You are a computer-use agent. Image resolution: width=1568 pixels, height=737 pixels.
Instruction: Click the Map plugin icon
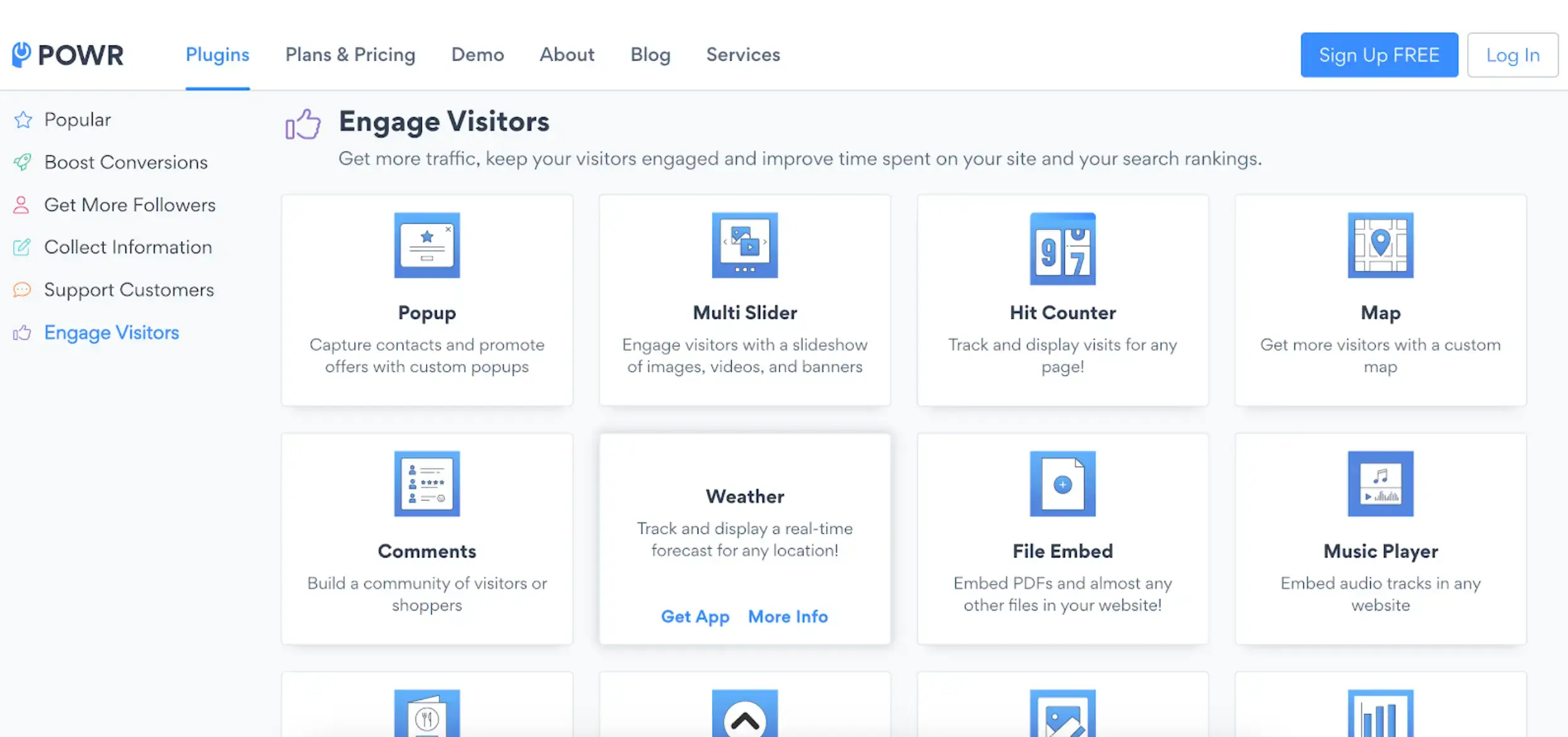[x=1380, y=246]
